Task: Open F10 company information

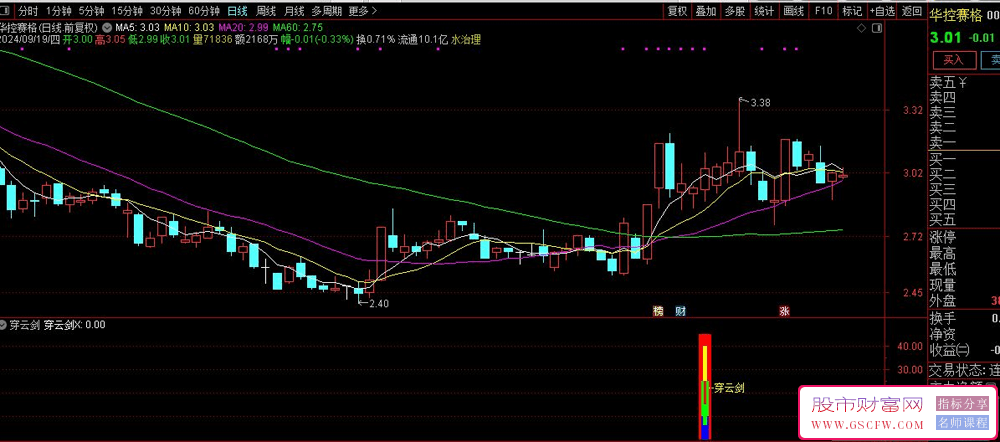Action: [823, 11]
